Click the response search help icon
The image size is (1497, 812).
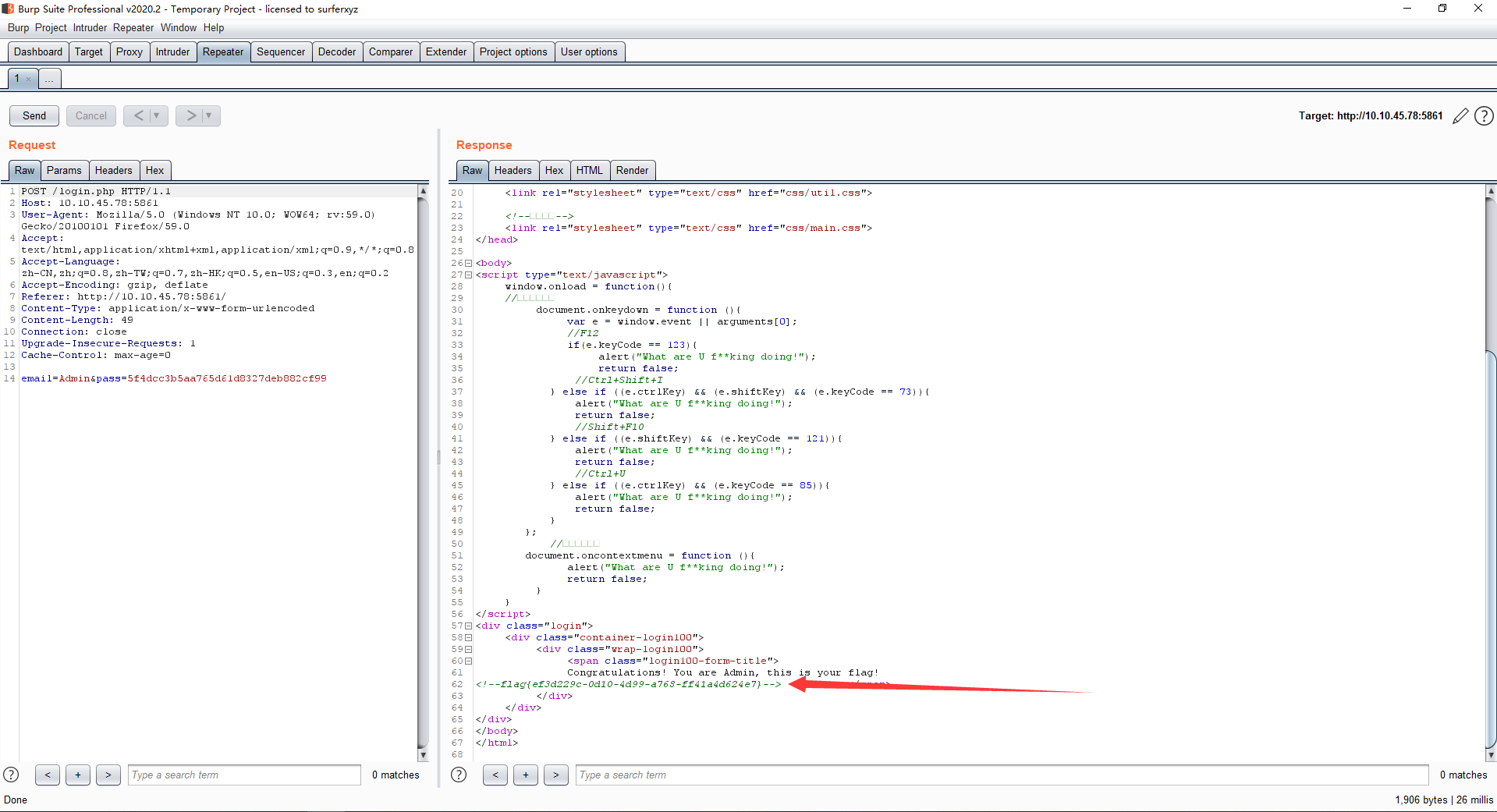(x=459, y=775)
